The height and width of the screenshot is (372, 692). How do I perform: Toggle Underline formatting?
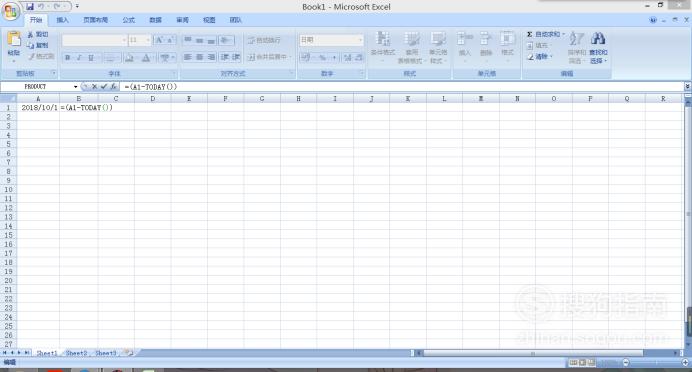91,57
